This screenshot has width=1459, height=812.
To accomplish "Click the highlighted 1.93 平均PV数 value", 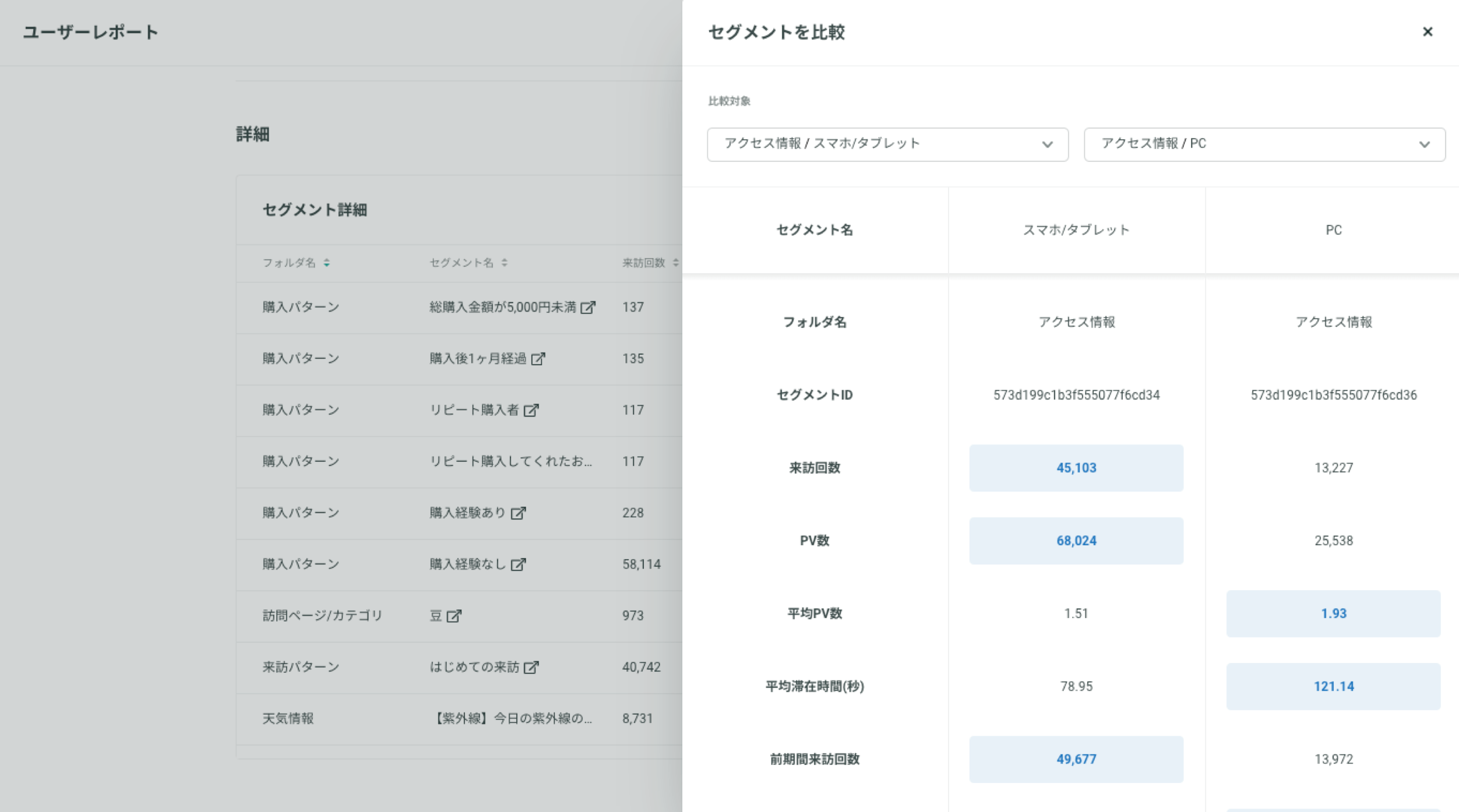I will click(1333, 613).
